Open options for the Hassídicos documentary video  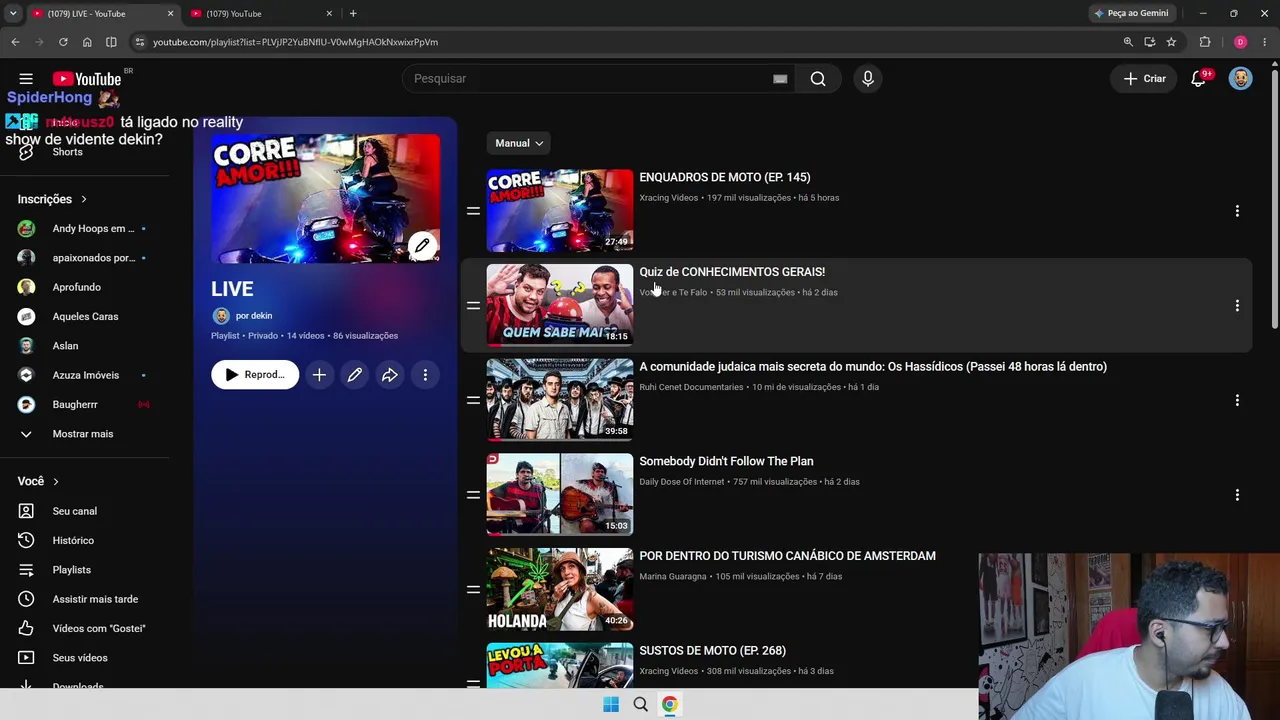(1237, 400)
